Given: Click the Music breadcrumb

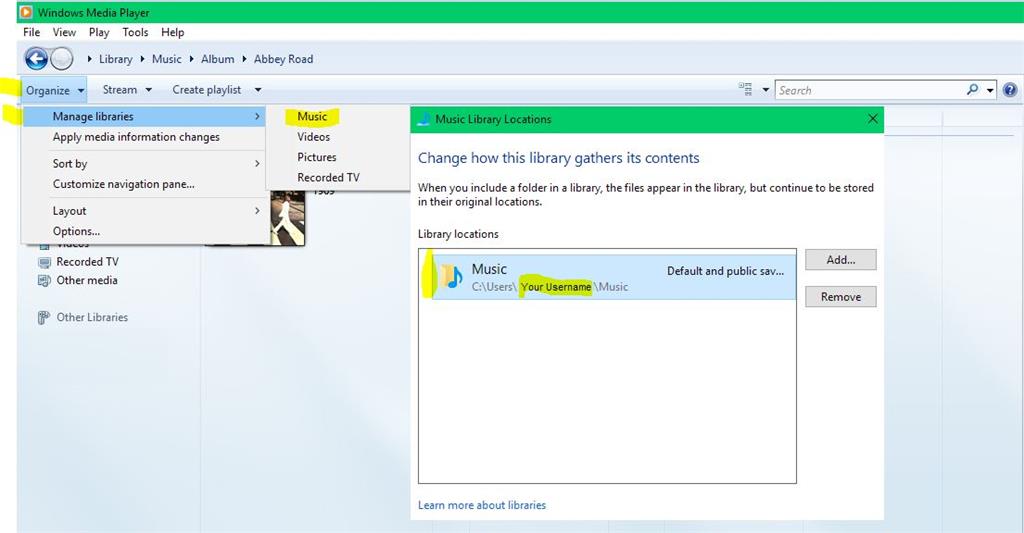Looking at the screenshot, I should (167, 59).
